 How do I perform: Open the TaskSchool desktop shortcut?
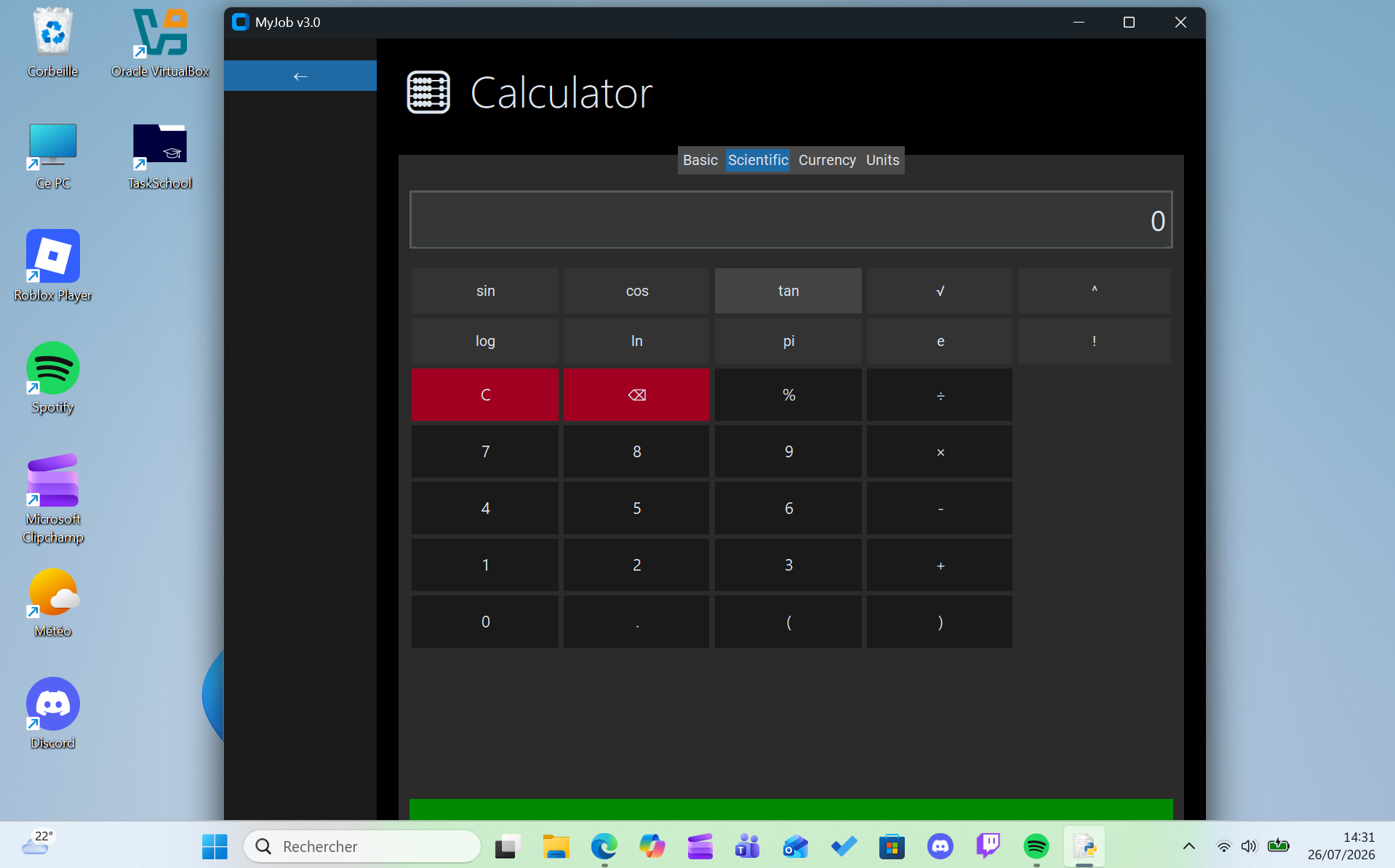point(160,155)
